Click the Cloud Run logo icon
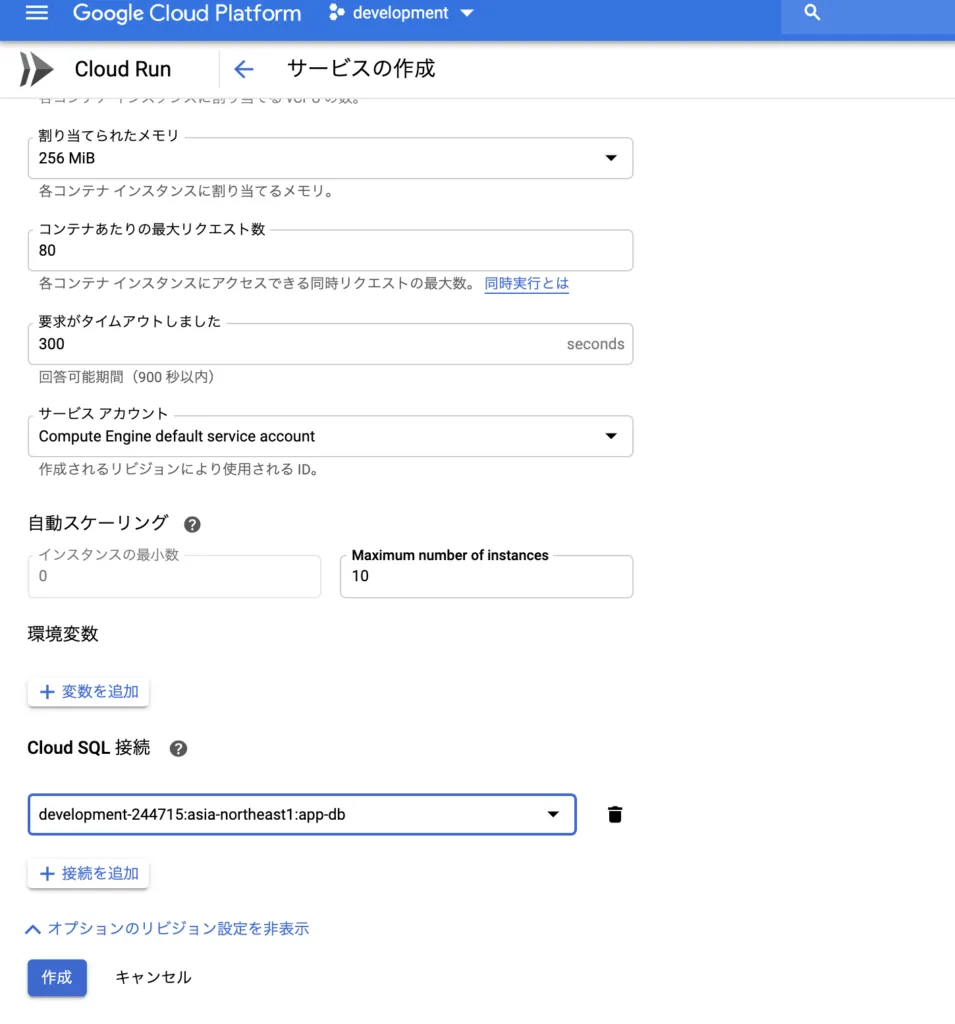Screen dimensions: 955x1024 point(36,69)
